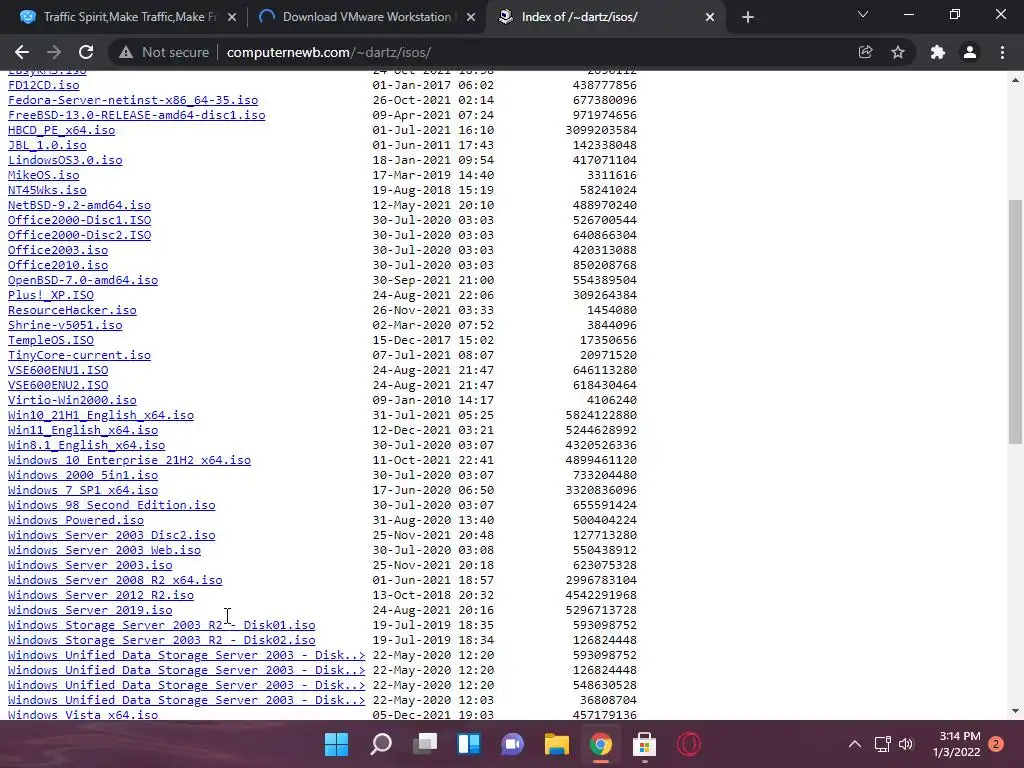Image resolution: width=1024 pixels, height=768 pixels.
Task: Click the Not secure warning icon
Action: [125, 52]
